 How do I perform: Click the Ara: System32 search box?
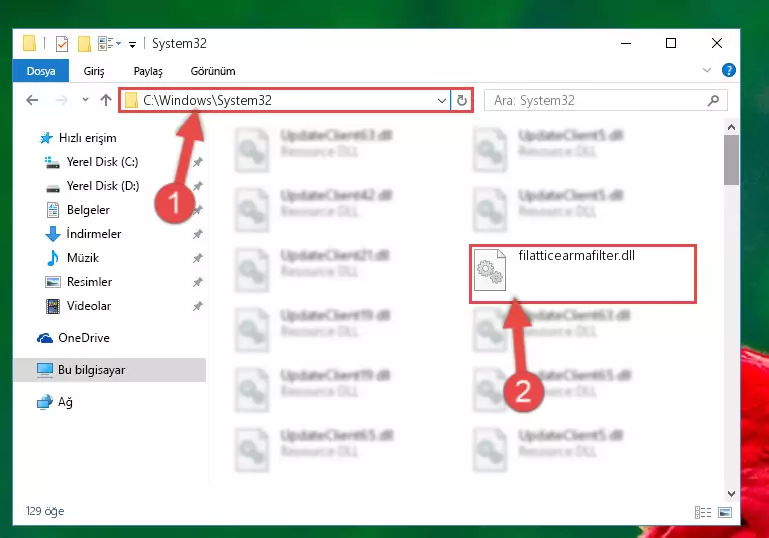[606, 101]
